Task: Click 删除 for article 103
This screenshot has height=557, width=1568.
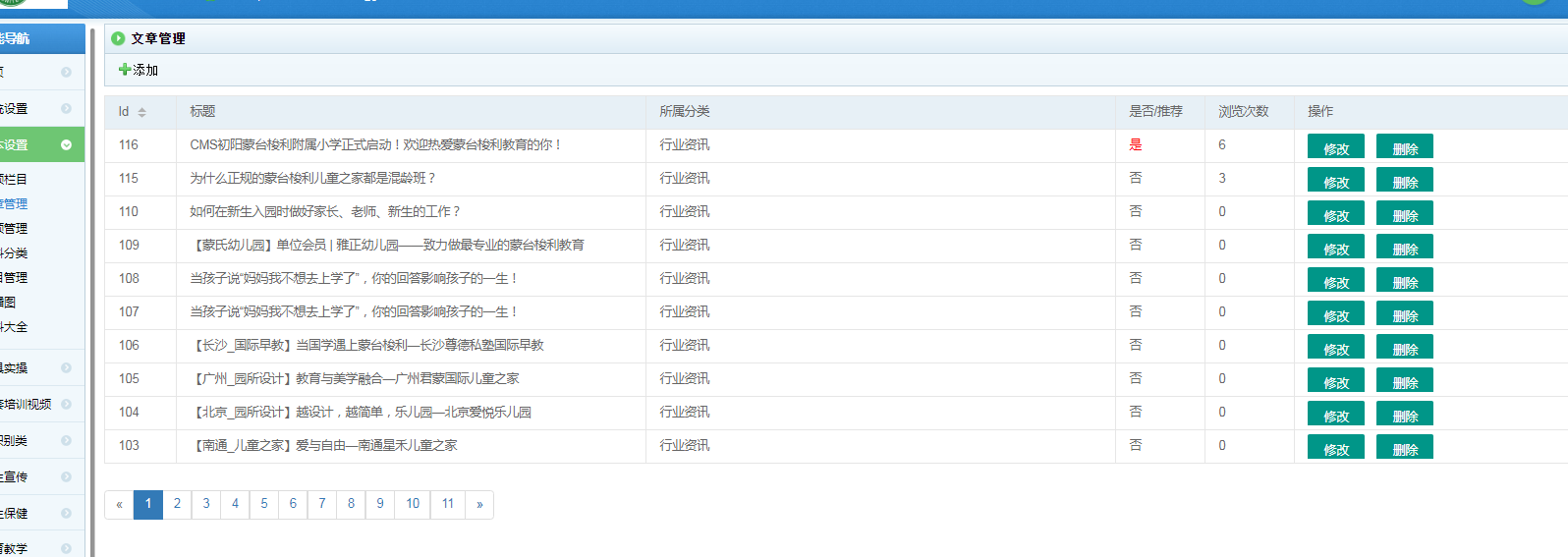Action: point(1405,447)
